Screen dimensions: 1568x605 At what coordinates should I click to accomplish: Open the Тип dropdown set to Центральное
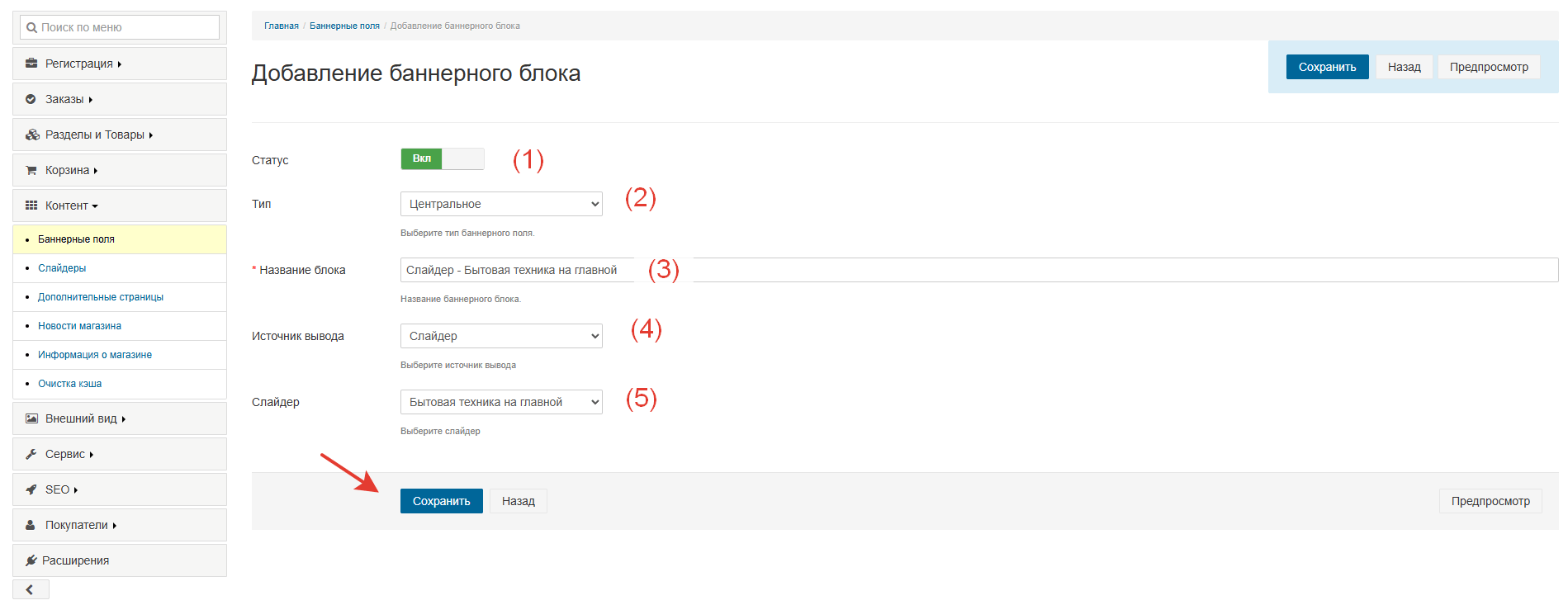[501, 204]
